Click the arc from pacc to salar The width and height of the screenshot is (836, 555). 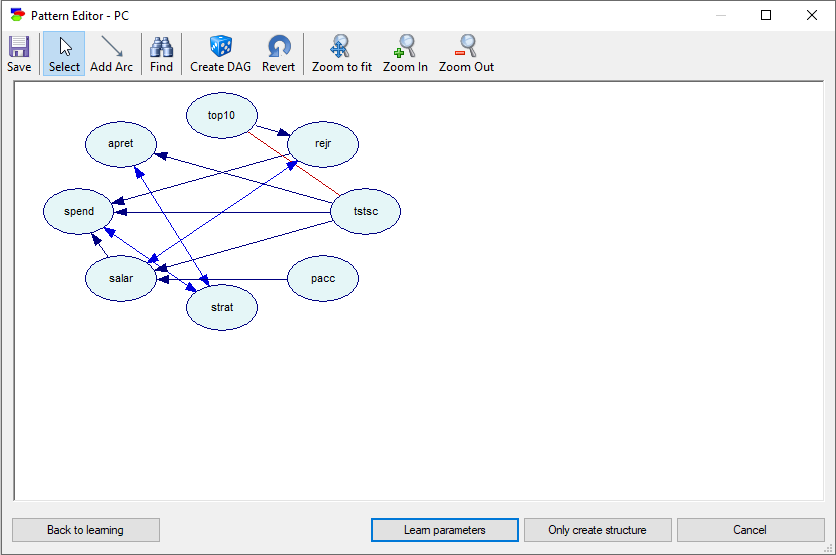pyautogui.click(x=224, y=279)
